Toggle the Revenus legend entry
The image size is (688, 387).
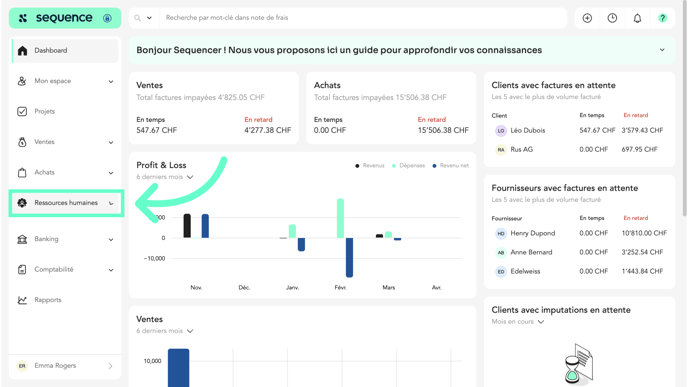point(369,165)
